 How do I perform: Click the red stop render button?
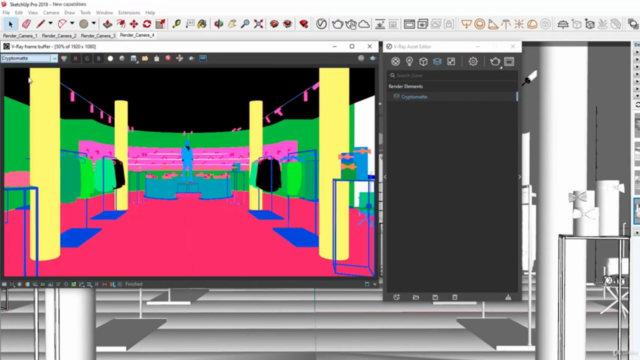(x=168, y=59)
